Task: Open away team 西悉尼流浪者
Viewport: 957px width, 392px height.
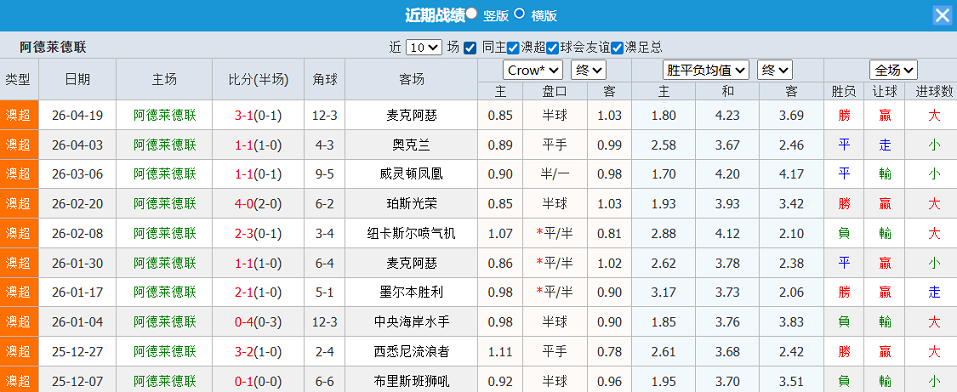Action: click(x=411, y=351)
